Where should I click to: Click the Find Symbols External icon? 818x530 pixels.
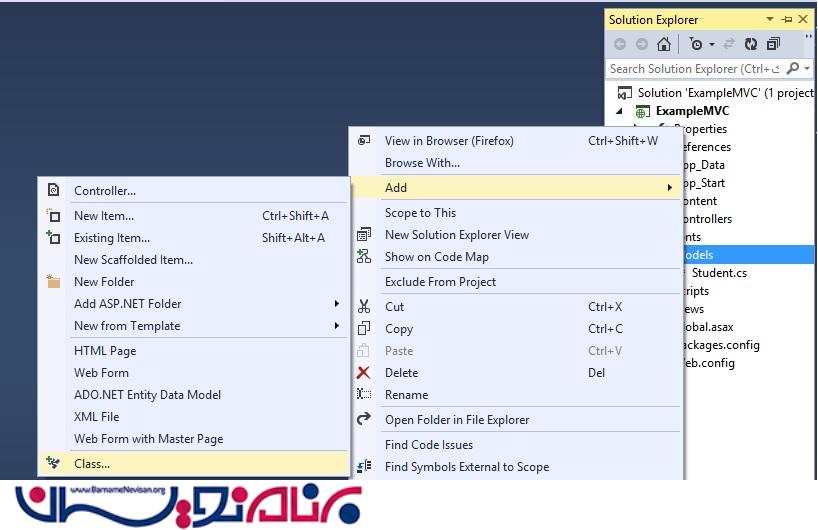click(365, 466)
